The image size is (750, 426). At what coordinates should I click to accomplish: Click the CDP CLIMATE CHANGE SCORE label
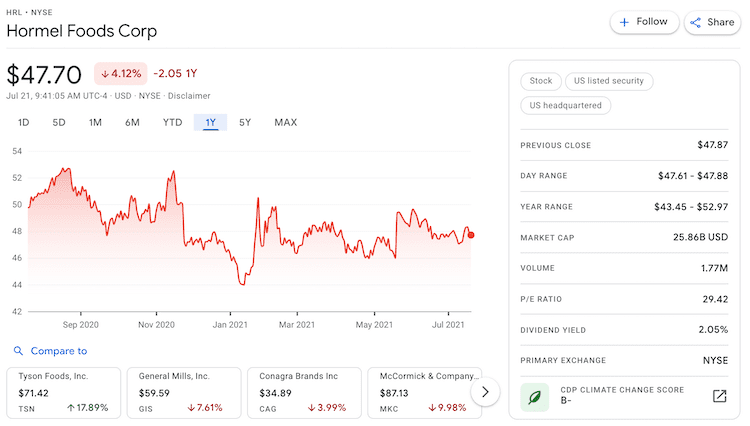[x=622, y=390]
